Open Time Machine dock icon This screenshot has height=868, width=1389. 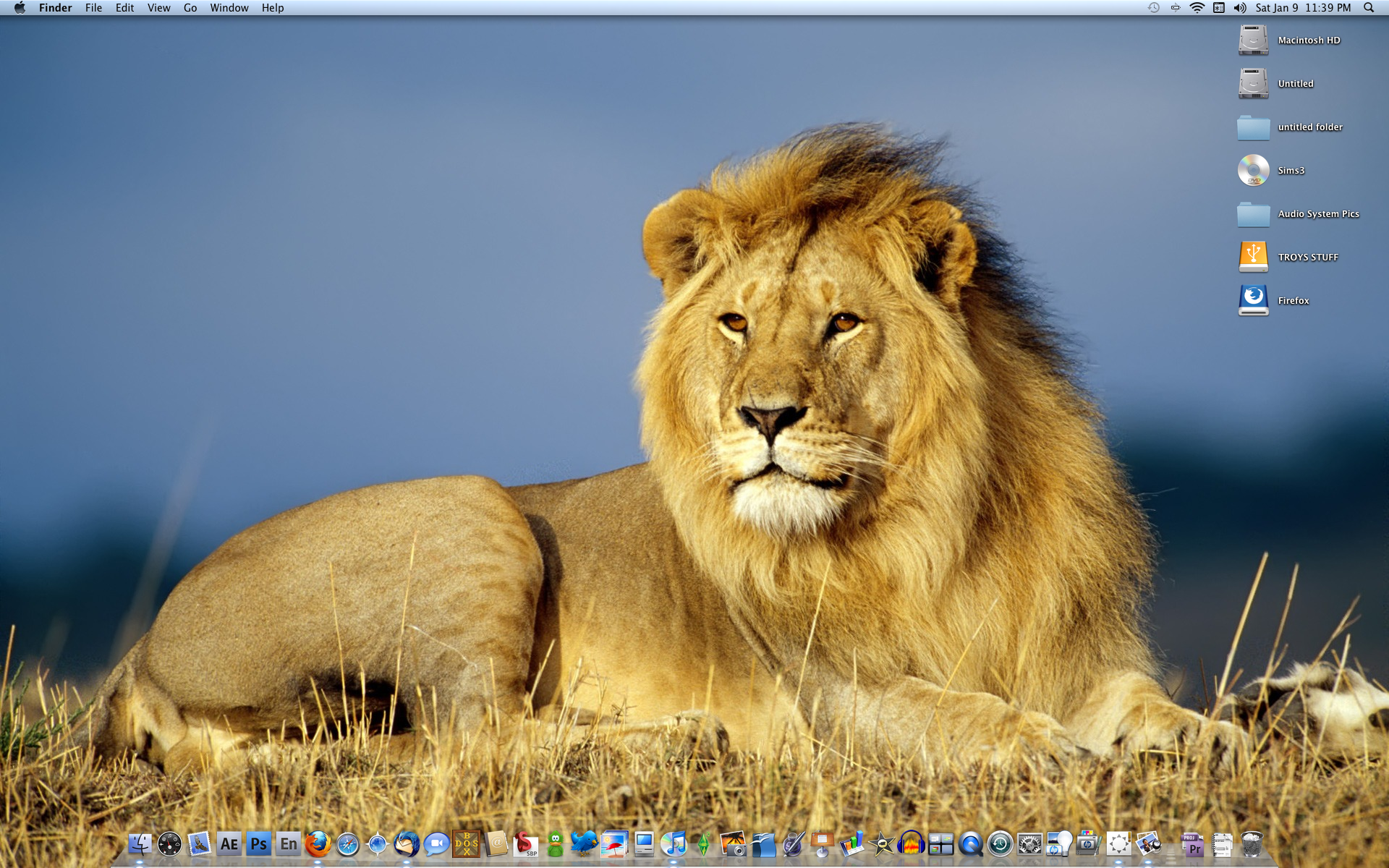1000,843
